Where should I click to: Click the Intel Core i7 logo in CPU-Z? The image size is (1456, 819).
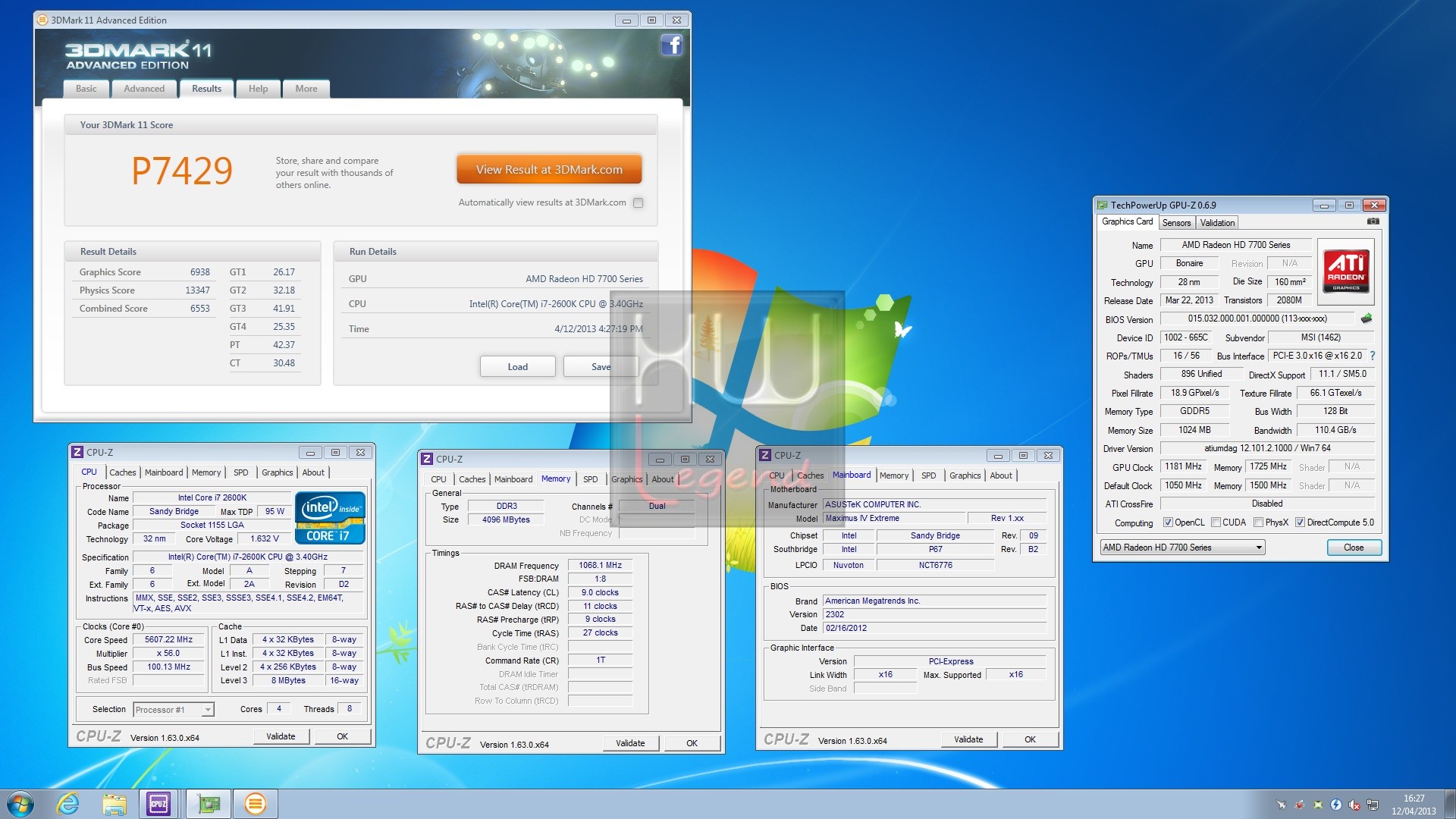(331, 518)
